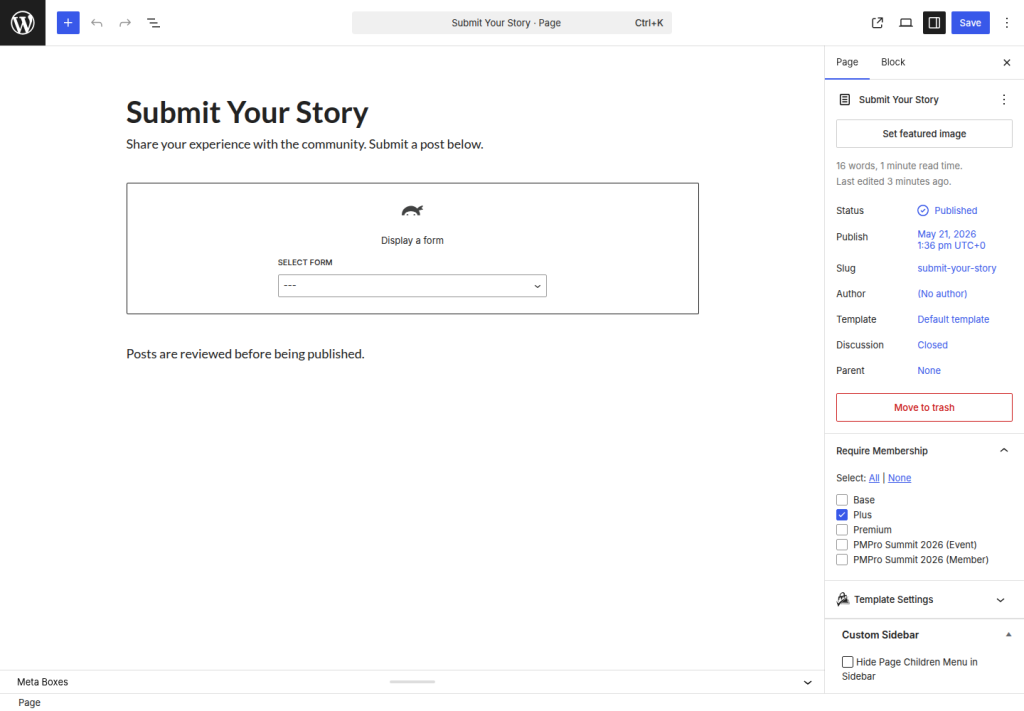Open the Select Form dropdown
This screenshot has width=1024, height=711.
tap(412, 285)
